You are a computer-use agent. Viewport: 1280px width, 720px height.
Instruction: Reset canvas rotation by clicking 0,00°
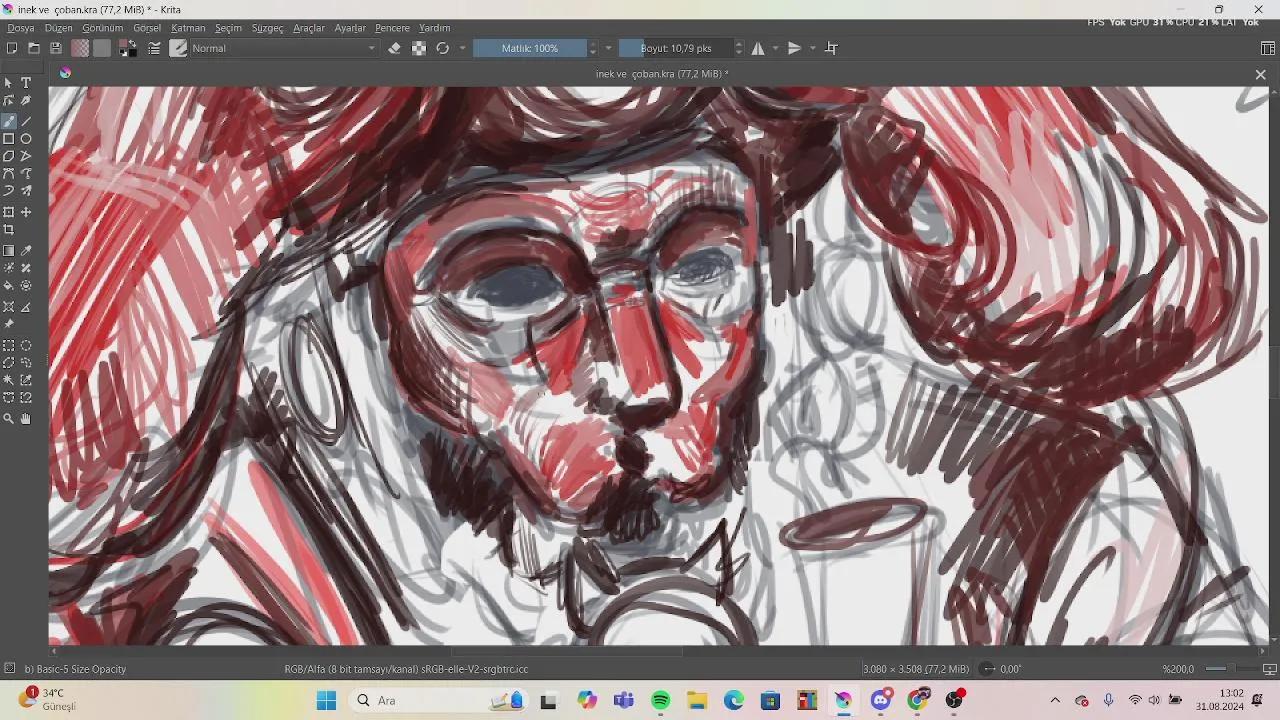point(1009,669)
